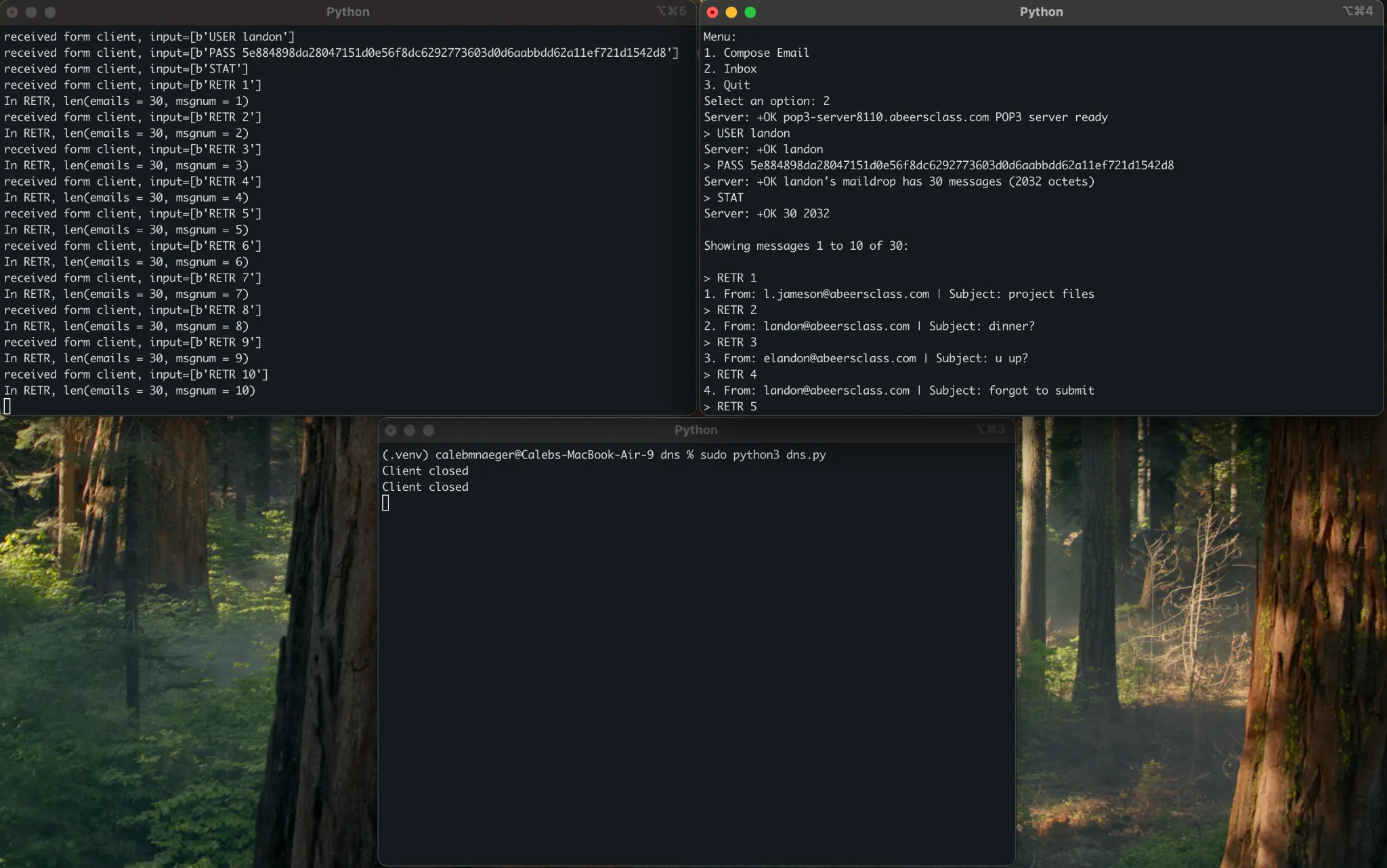Click the "POP3 server ready" response line
This screenshot has width=1387, height=868.
coord(906,117)
